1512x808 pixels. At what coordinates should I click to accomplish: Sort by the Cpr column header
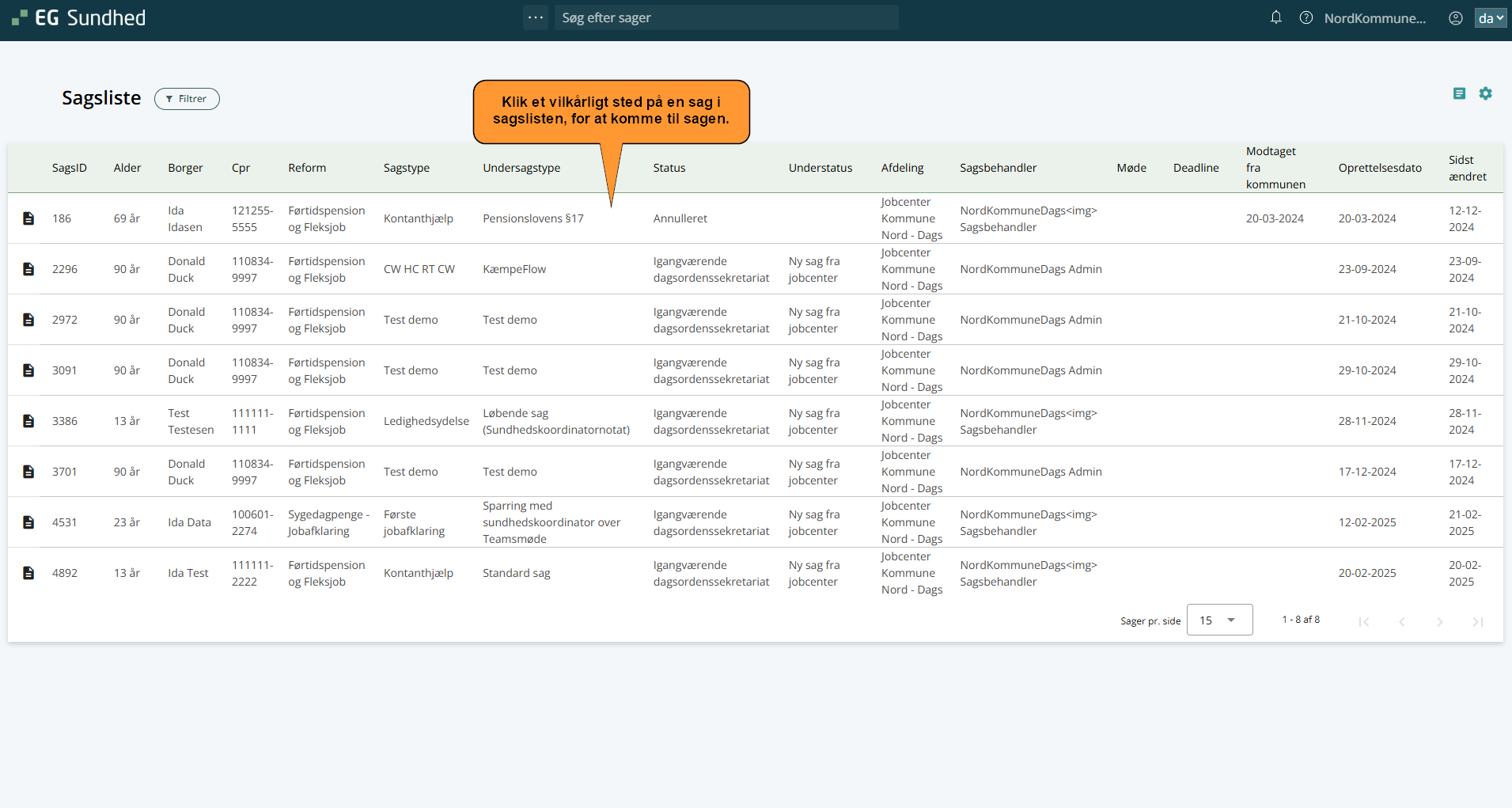pos(241,168)
